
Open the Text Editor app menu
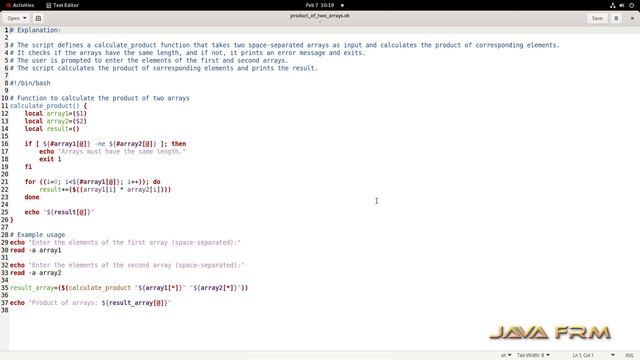62,5
